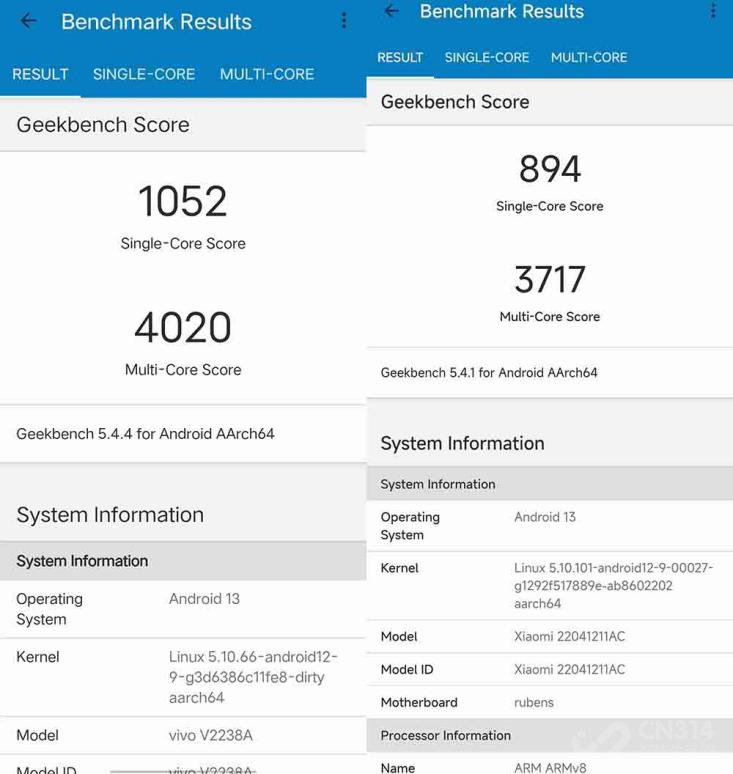Tap the back arrow on the right Benchmark Results screen
This screenshot has width=733, height=774.
[391, 10]
